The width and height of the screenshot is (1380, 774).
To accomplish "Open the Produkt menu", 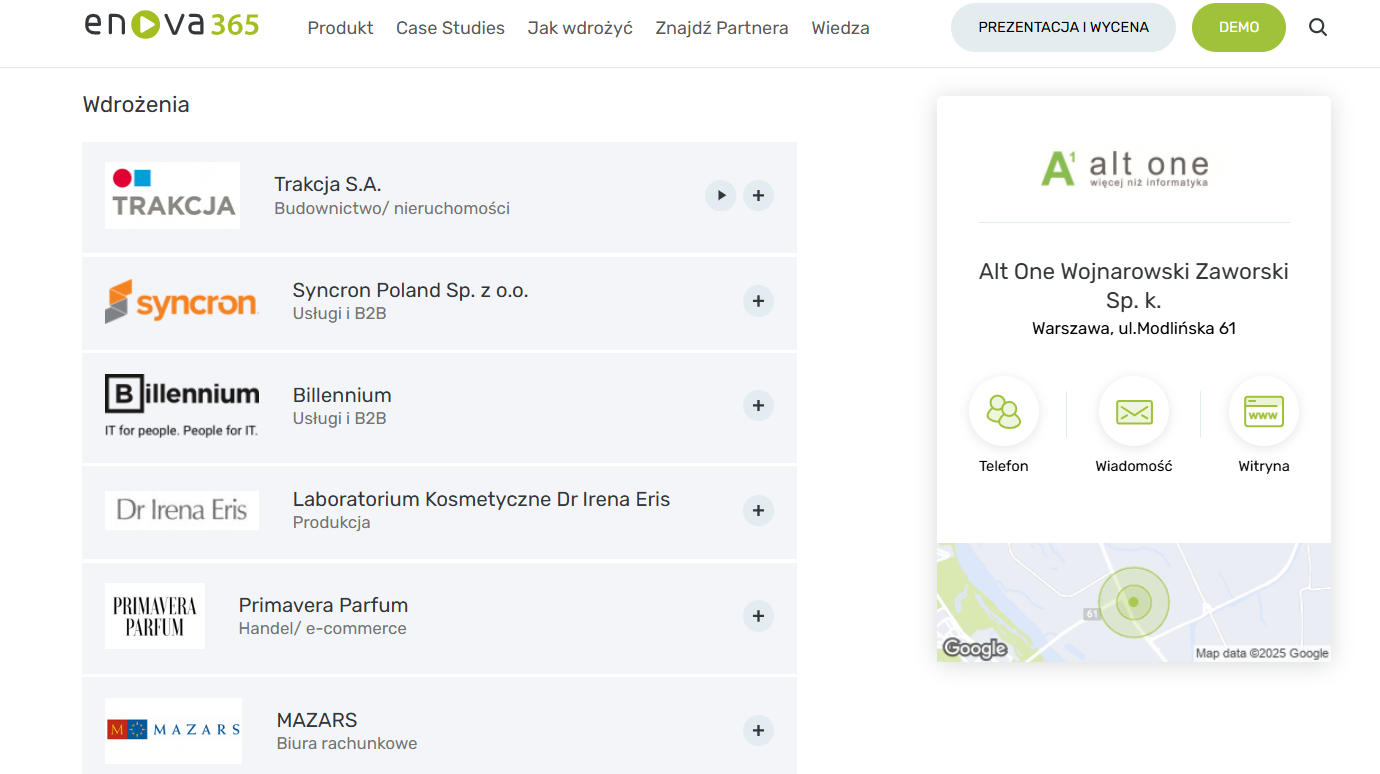I will point(340,28).
